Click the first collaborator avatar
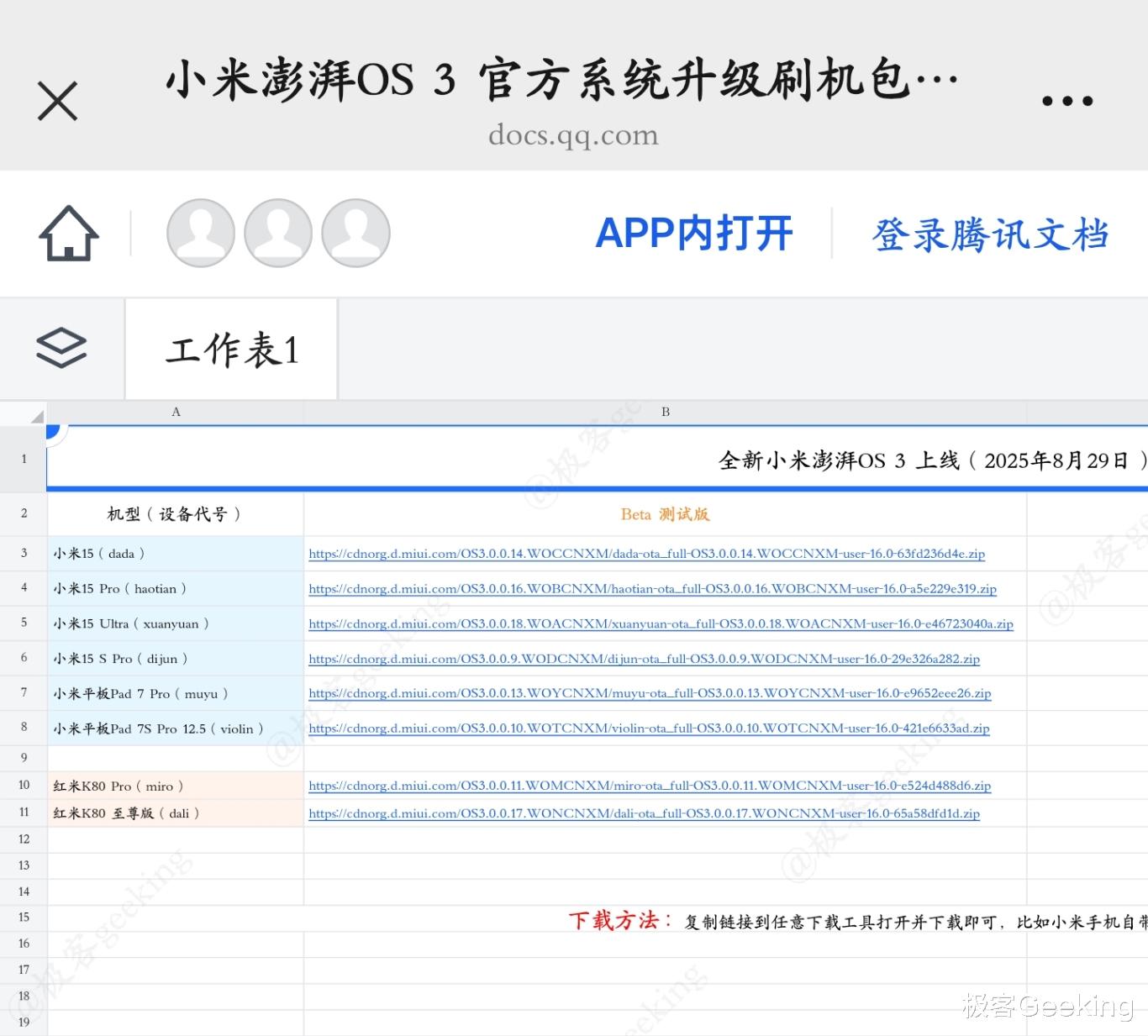The height and width of the screenshot is (1036, 1148). click(201, 233)
